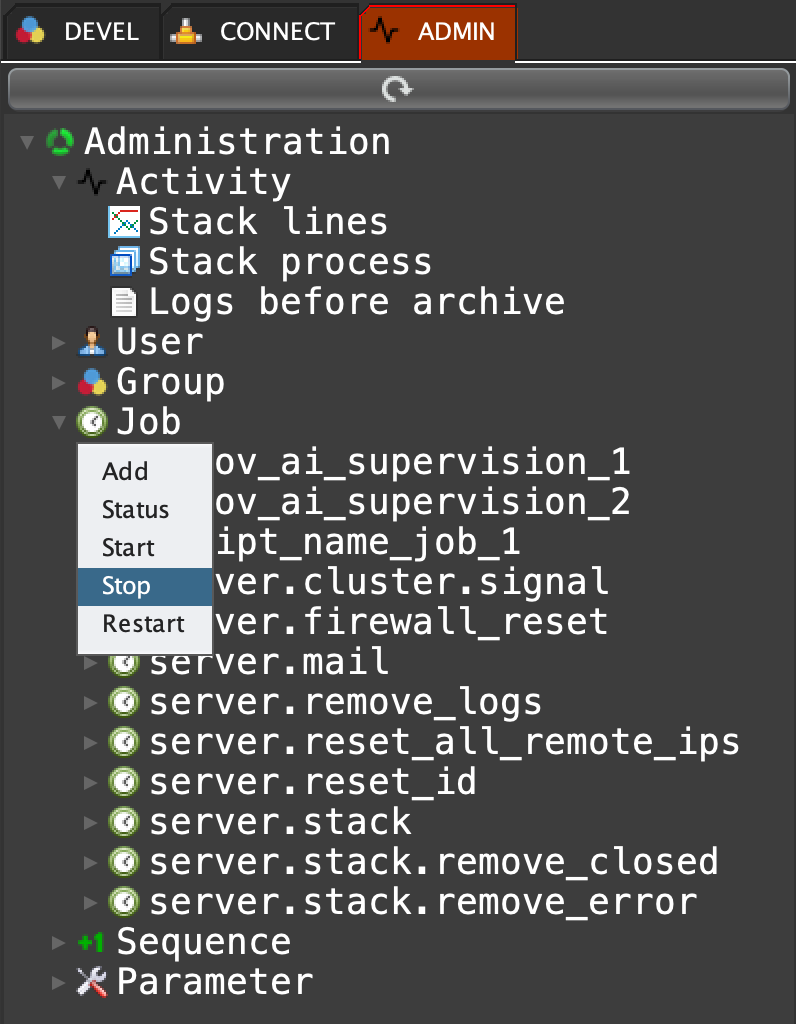Collapse the Activity tree node
796x1024 pixels.
pyautogui.click(x=60, y=182)
